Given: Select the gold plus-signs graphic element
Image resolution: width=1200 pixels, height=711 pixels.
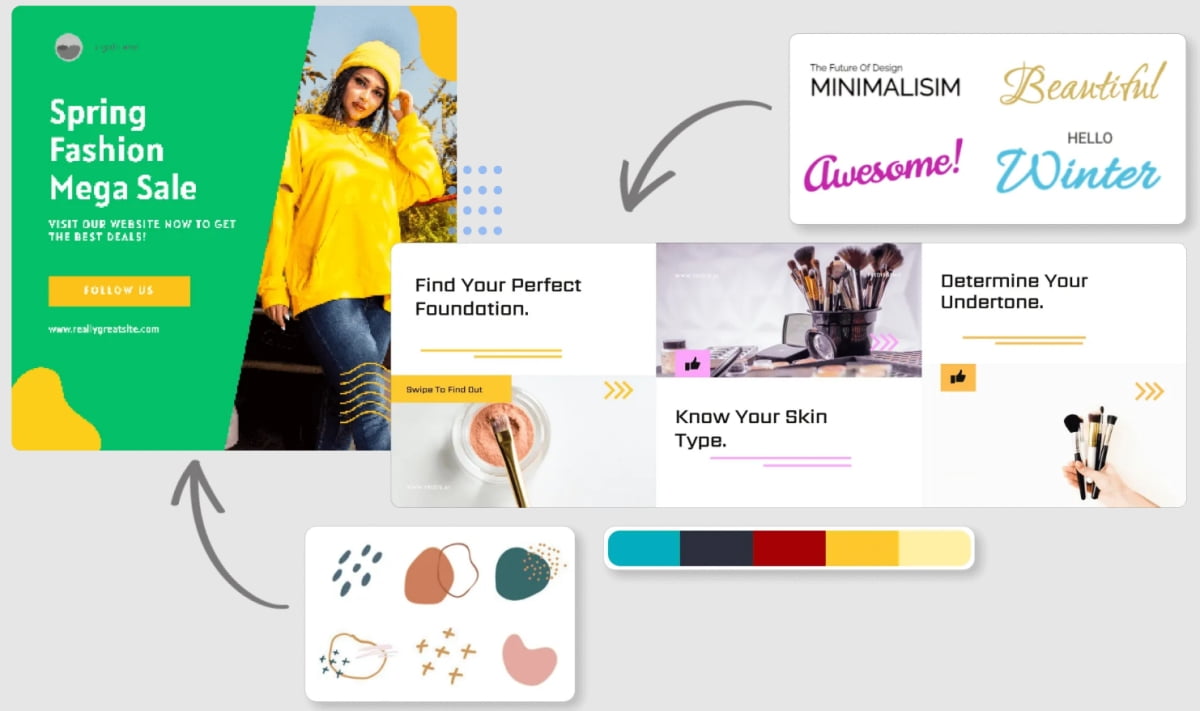Looking at the screenshot, I should click(446, 656).
